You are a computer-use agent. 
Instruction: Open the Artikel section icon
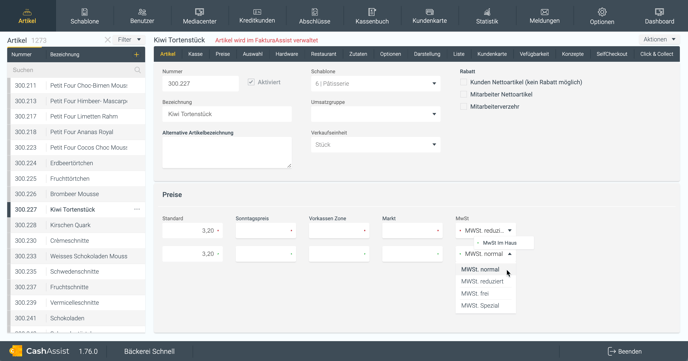[x=27, y=12]
